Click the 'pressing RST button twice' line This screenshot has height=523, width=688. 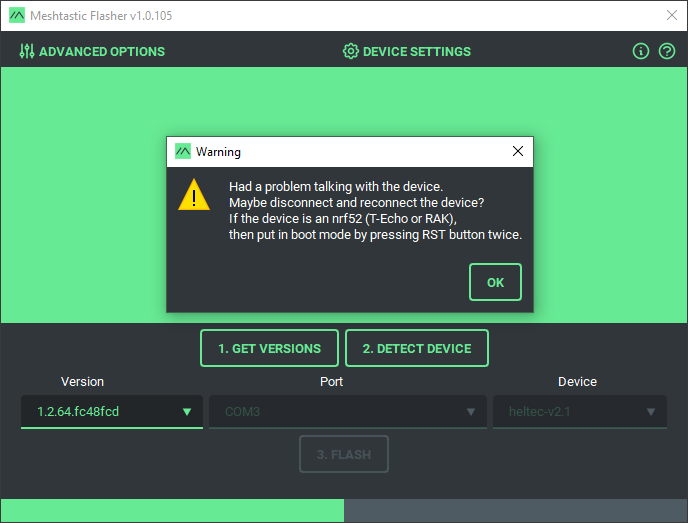click(x=376, y=235)
